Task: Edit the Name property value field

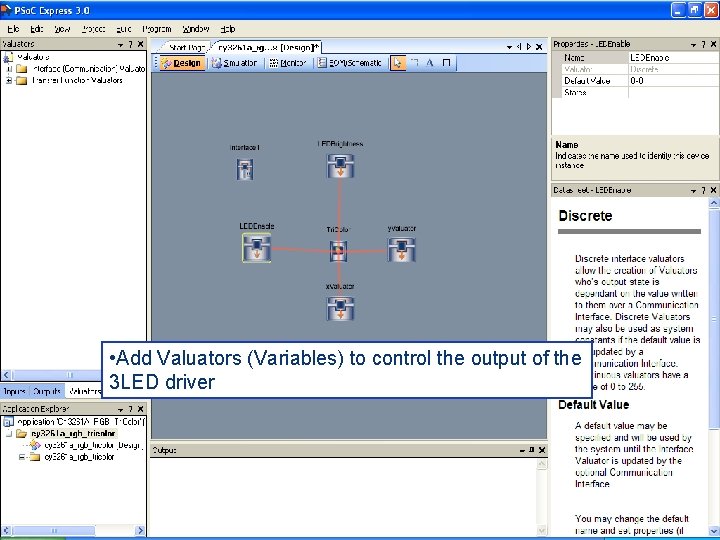Action: (673, 57)
